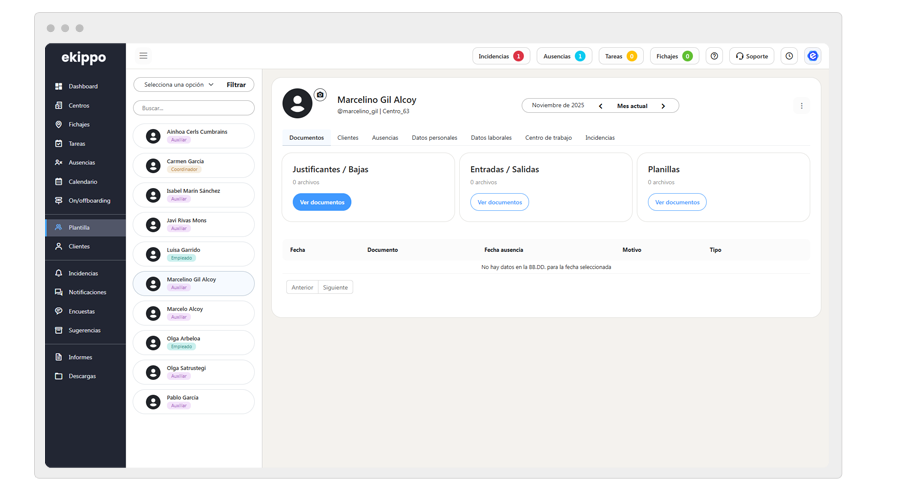This screenshot has height=495, width=900.
Task: Open Dashboard in the sidebar
Action: click(83, 87)
